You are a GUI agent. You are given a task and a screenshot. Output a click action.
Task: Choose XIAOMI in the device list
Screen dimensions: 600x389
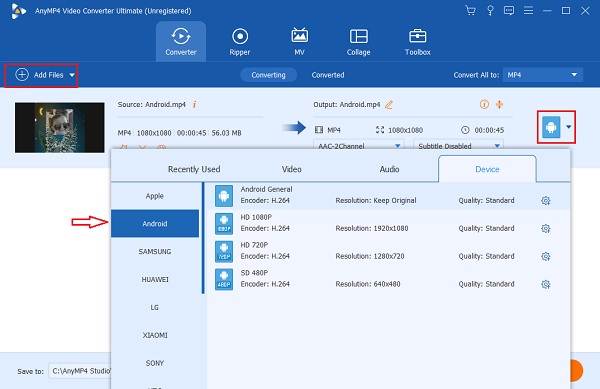tap(155, 335)
